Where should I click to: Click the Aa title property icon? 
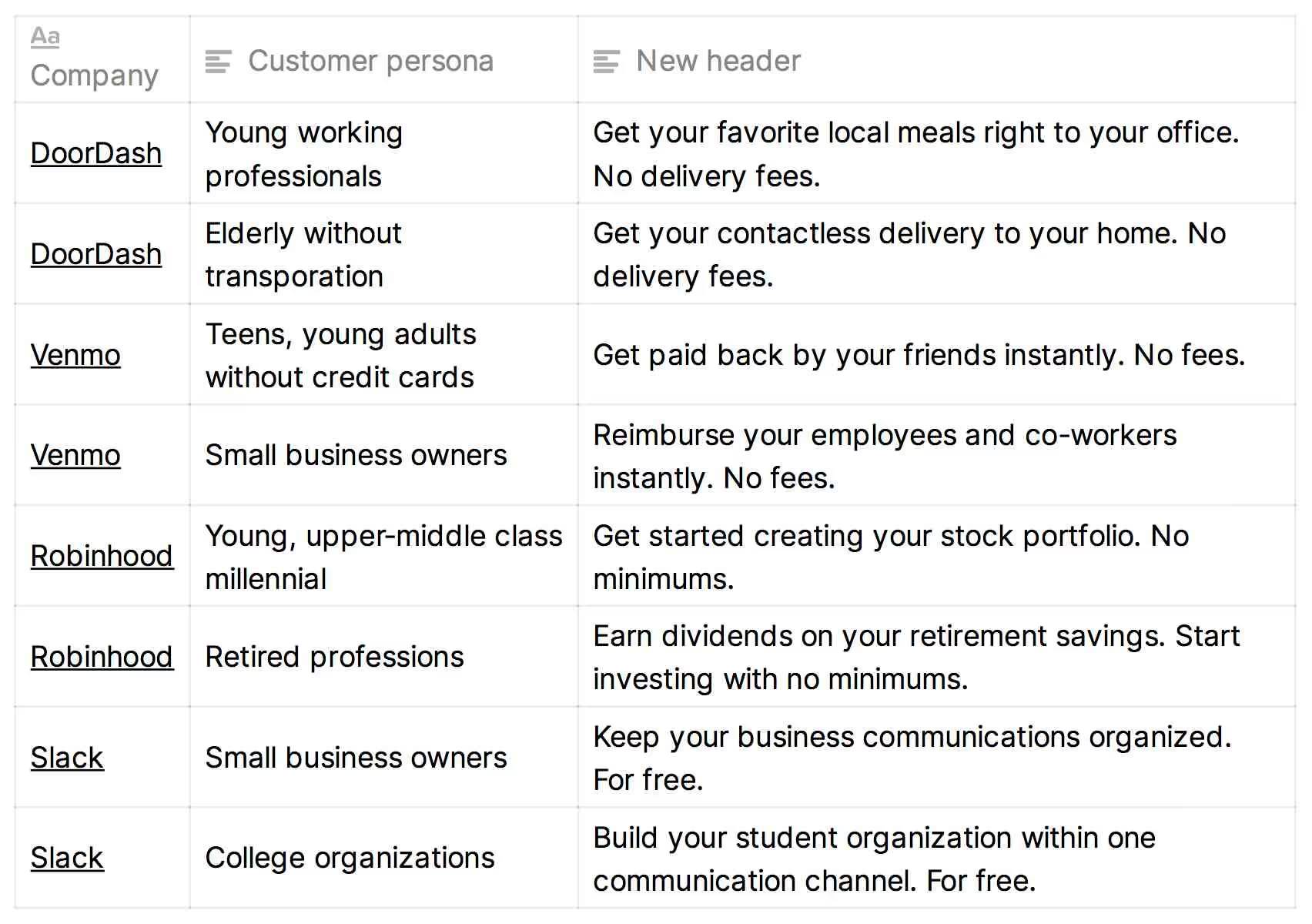coord(45,36)
